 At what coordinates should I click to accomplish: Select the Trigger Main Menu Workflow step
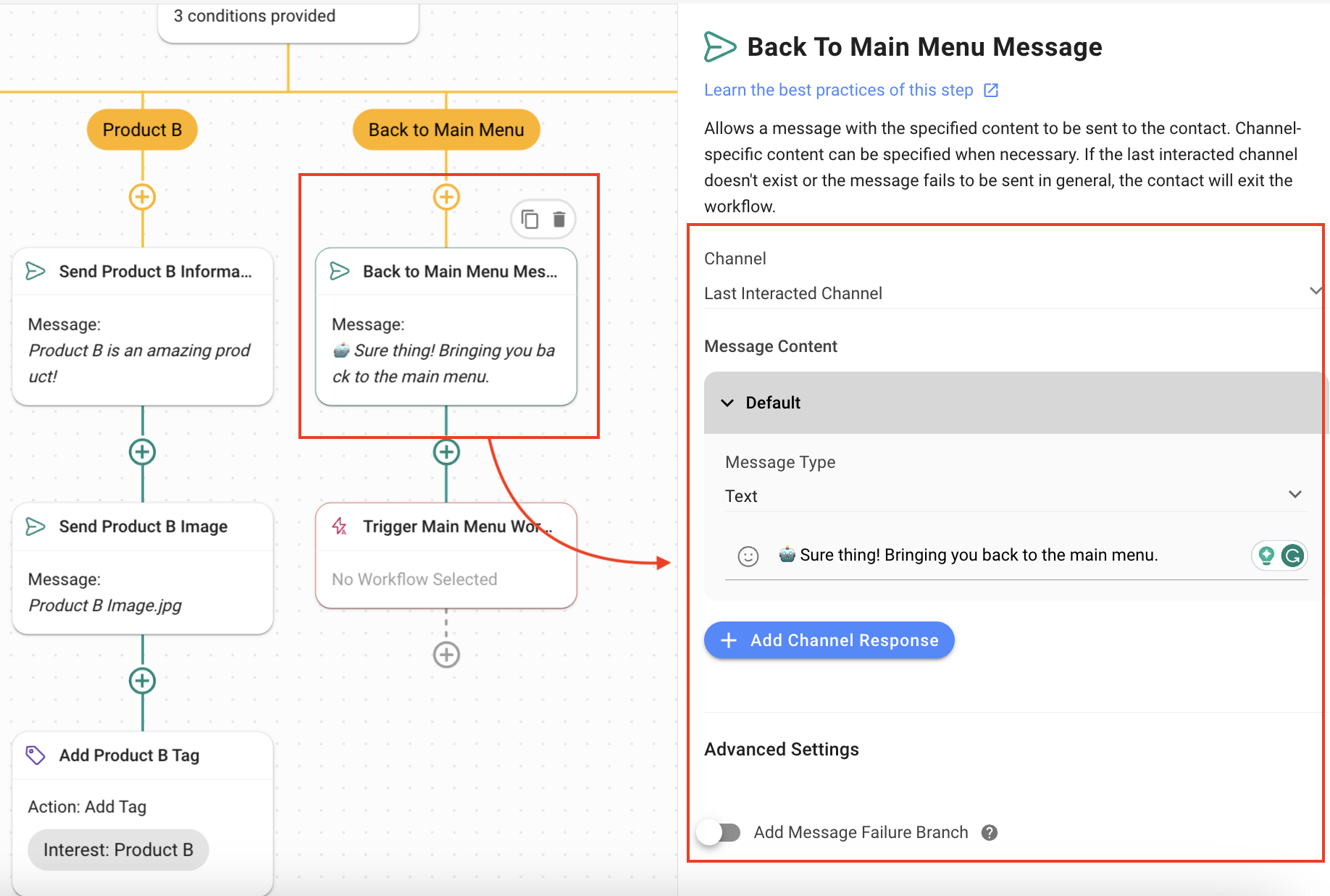point(446,555)
